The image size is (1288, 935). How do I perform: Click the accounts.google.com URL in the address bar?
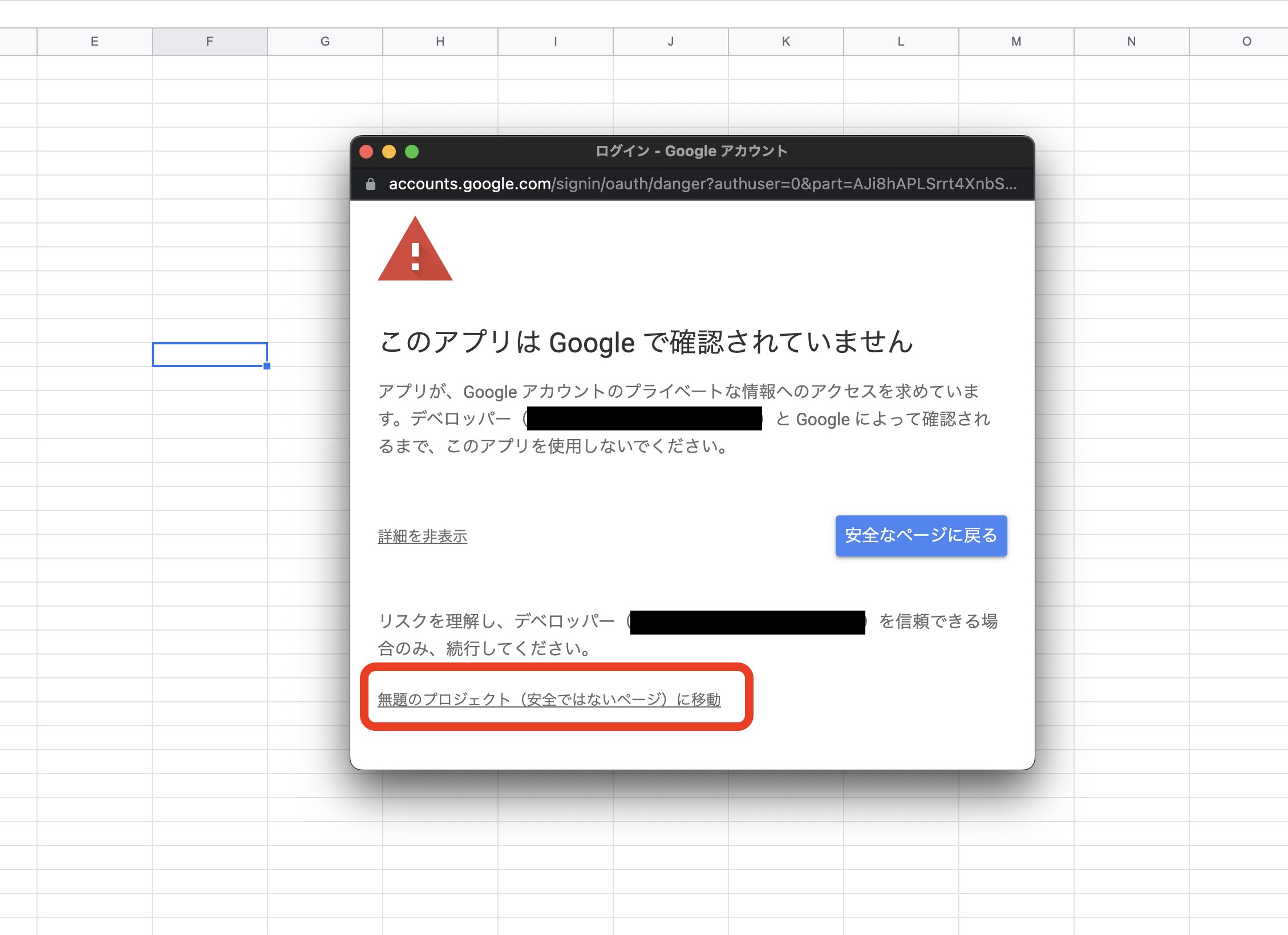click(x=703, y=184)
